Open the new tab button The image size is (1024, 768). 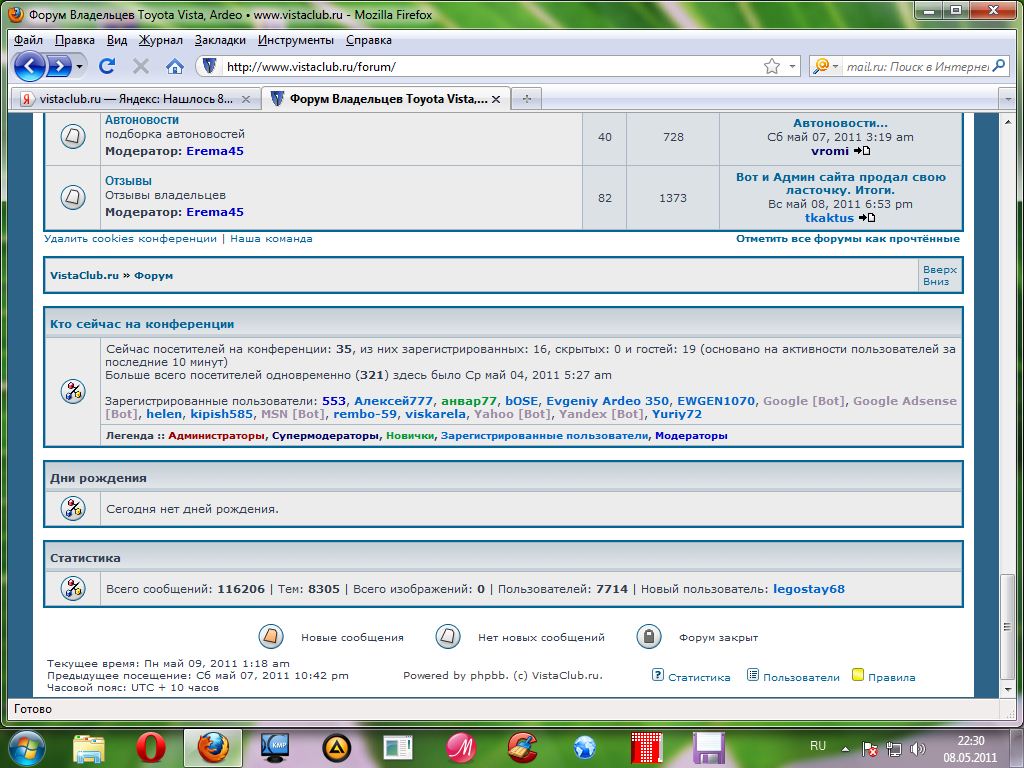(526, 98)
